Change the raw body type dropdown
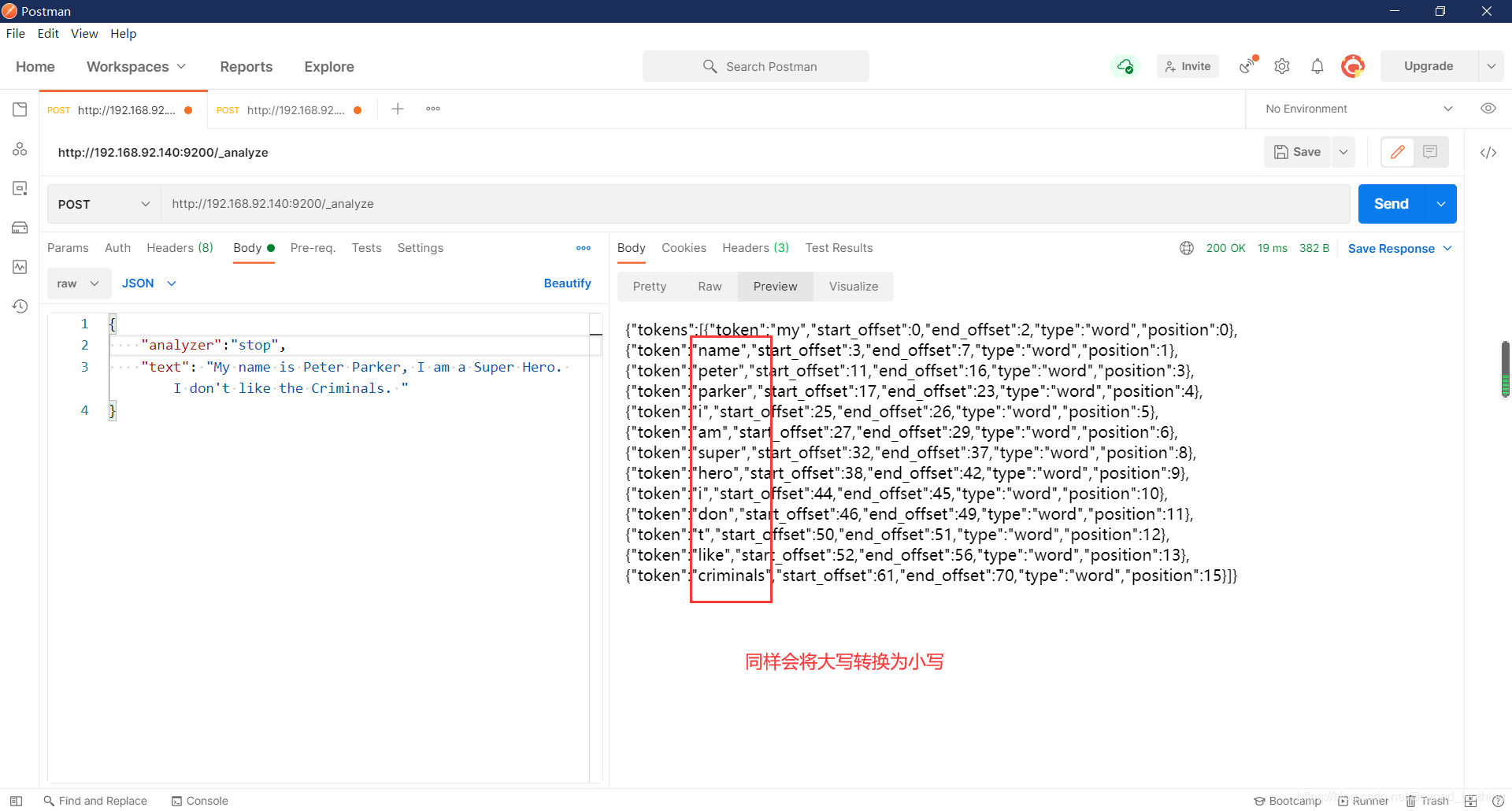Viewport: 1512px width, 811px height. tap(78, 283)
